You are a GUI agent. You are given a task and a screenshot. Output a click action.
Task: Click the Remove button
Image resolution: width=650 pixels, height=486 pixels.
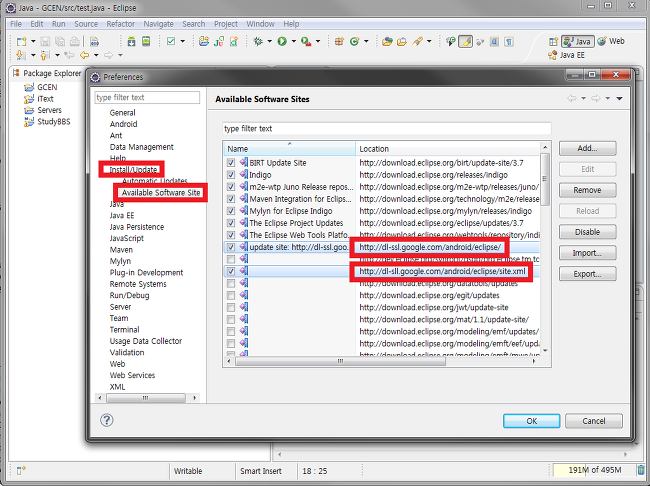(587, 190)
